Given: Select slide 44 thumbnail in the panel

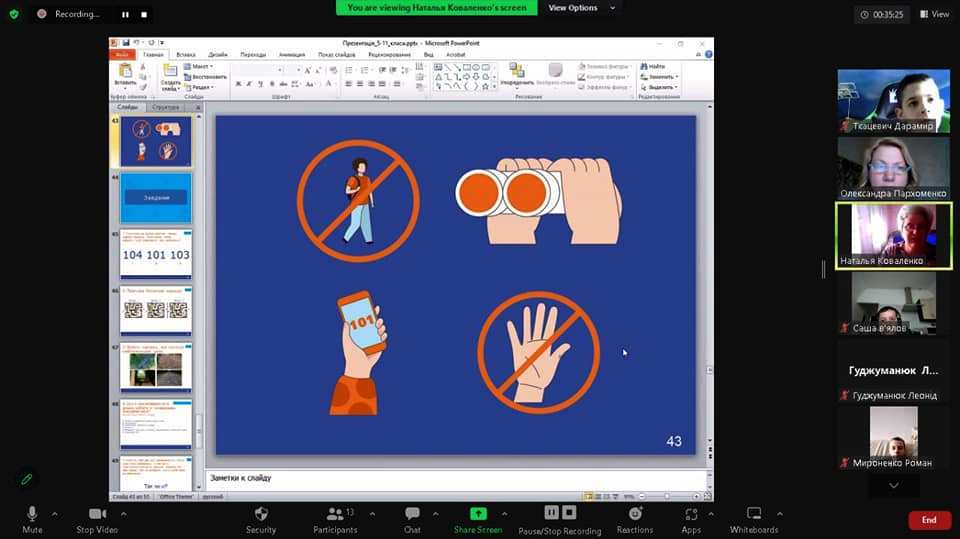Looking at the screenshot, I should pos(155,199).
